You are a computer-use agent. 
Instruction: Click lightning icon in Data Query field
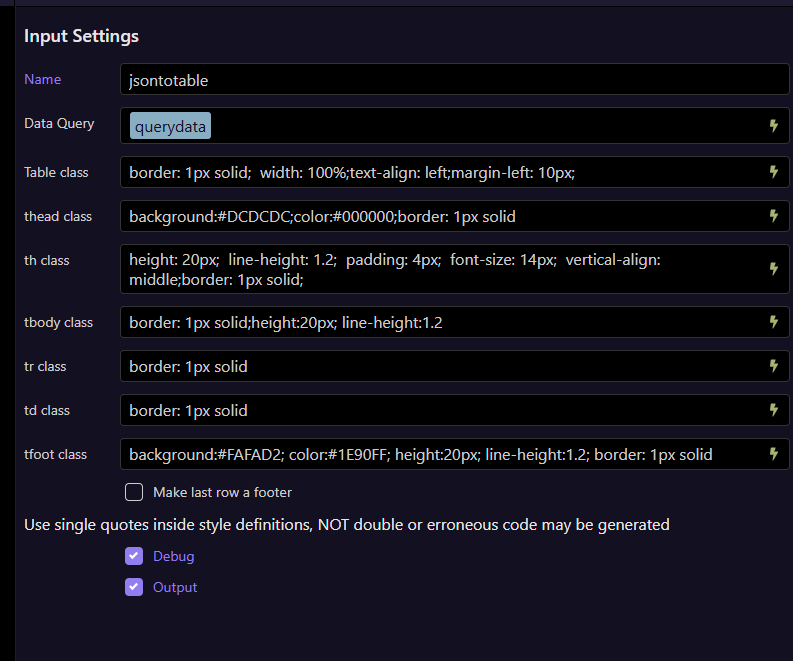[773, 125]
